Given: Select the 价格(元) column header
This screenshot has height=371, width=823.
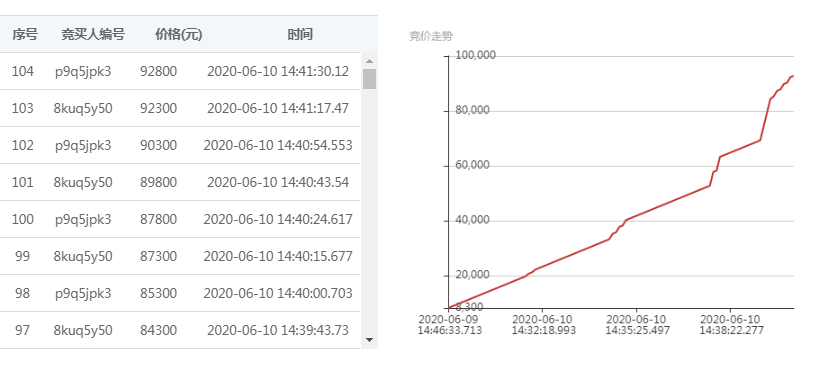Looking at the screenshot, I should coord(178,35).
